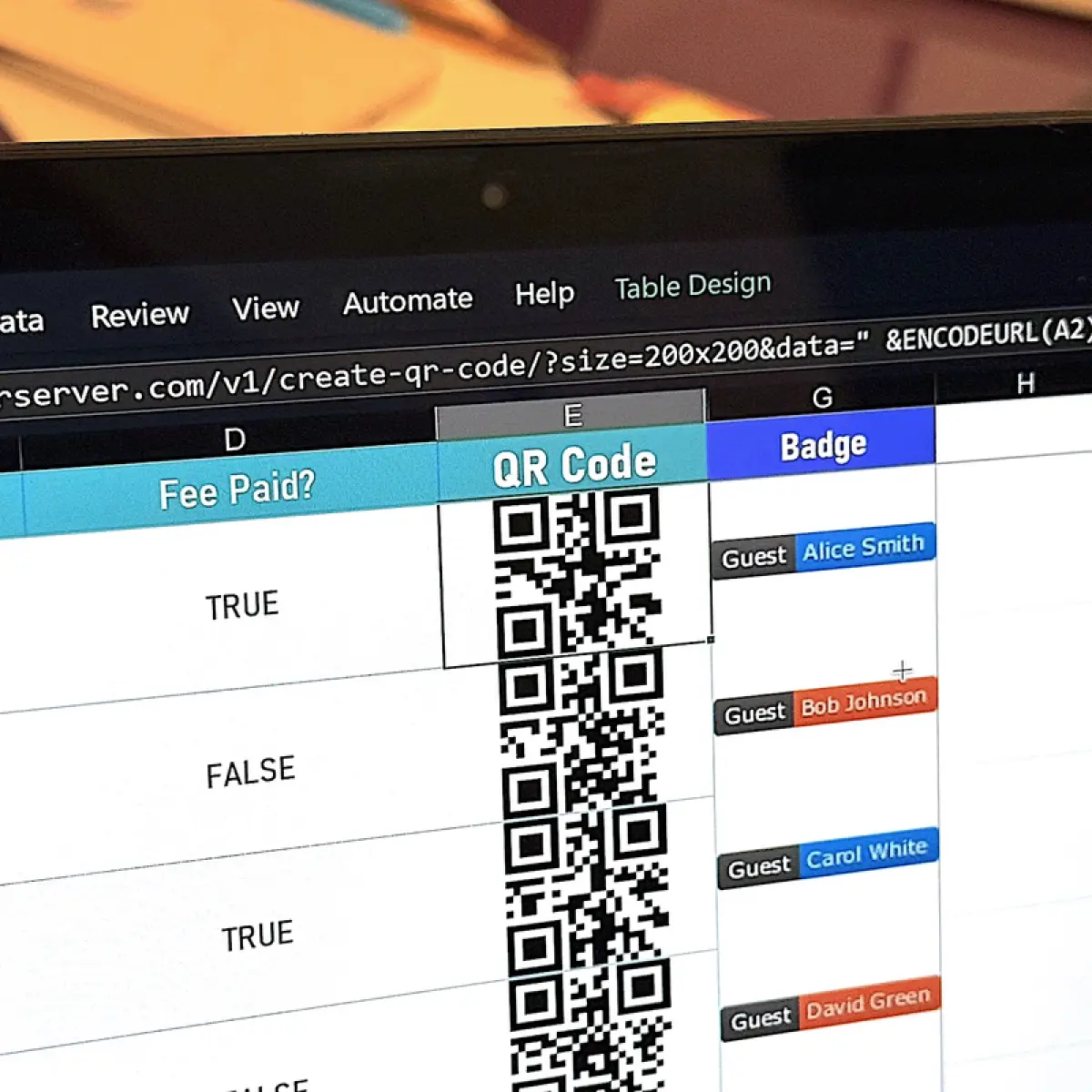Image resolution: width=1092 pixels, height=1092 pixels.
Task: Select column D header
Action: point(234,440)
